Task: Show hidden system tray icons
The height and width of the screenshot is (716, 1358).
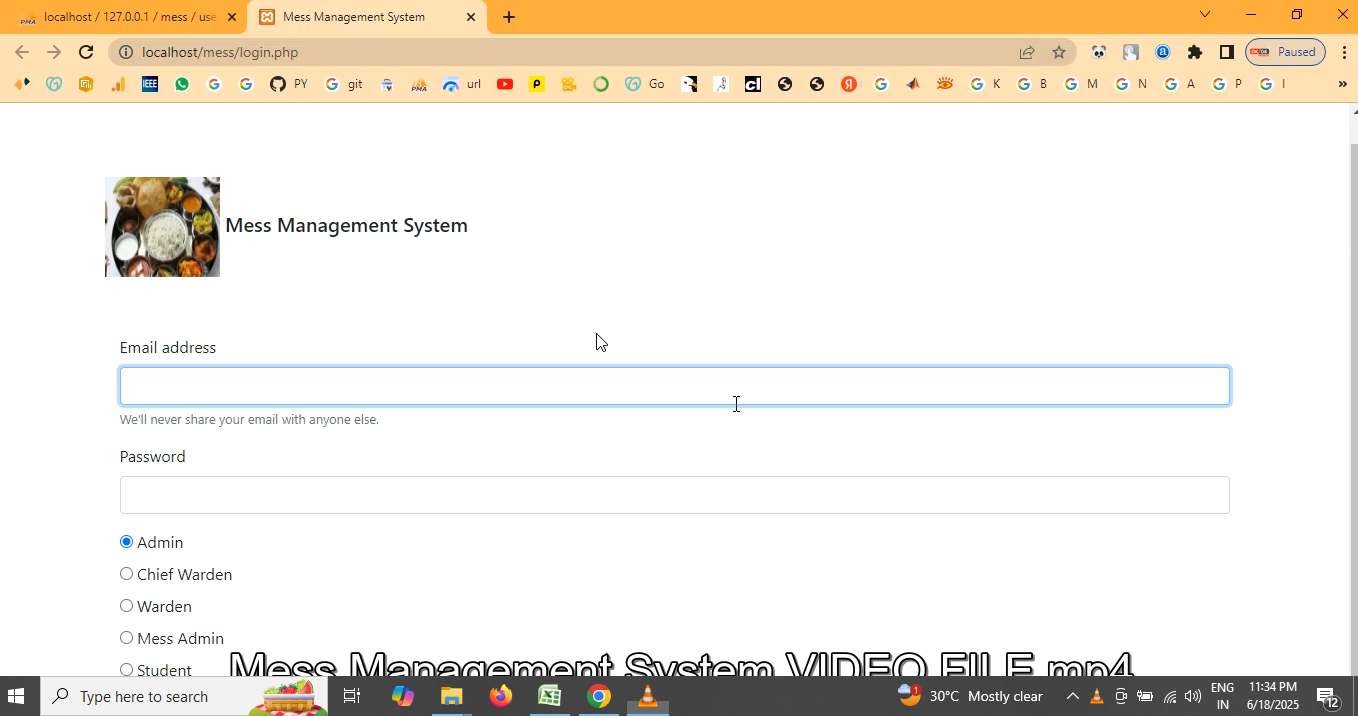Action: click(x=1072, y=696)
